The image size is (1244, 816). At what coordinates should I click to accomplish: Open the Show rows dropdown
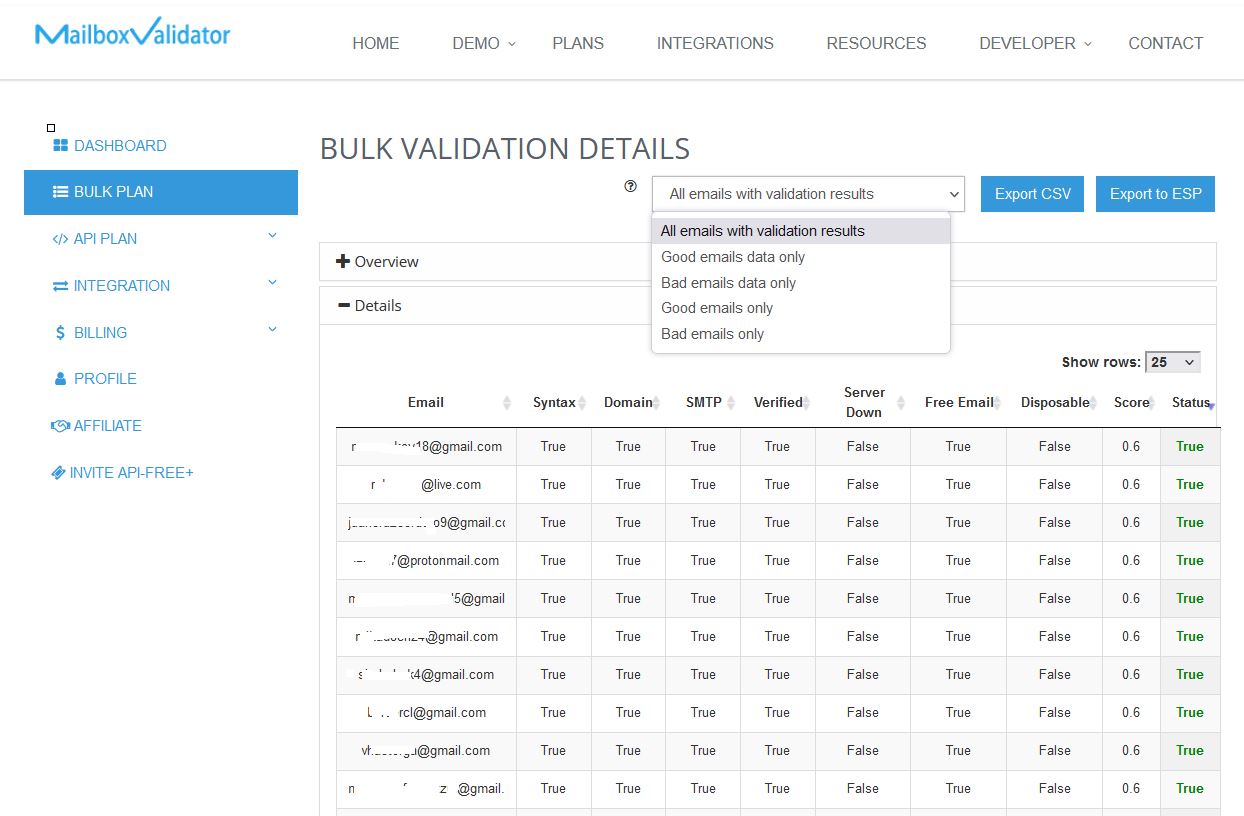[x=1172, y=362]
